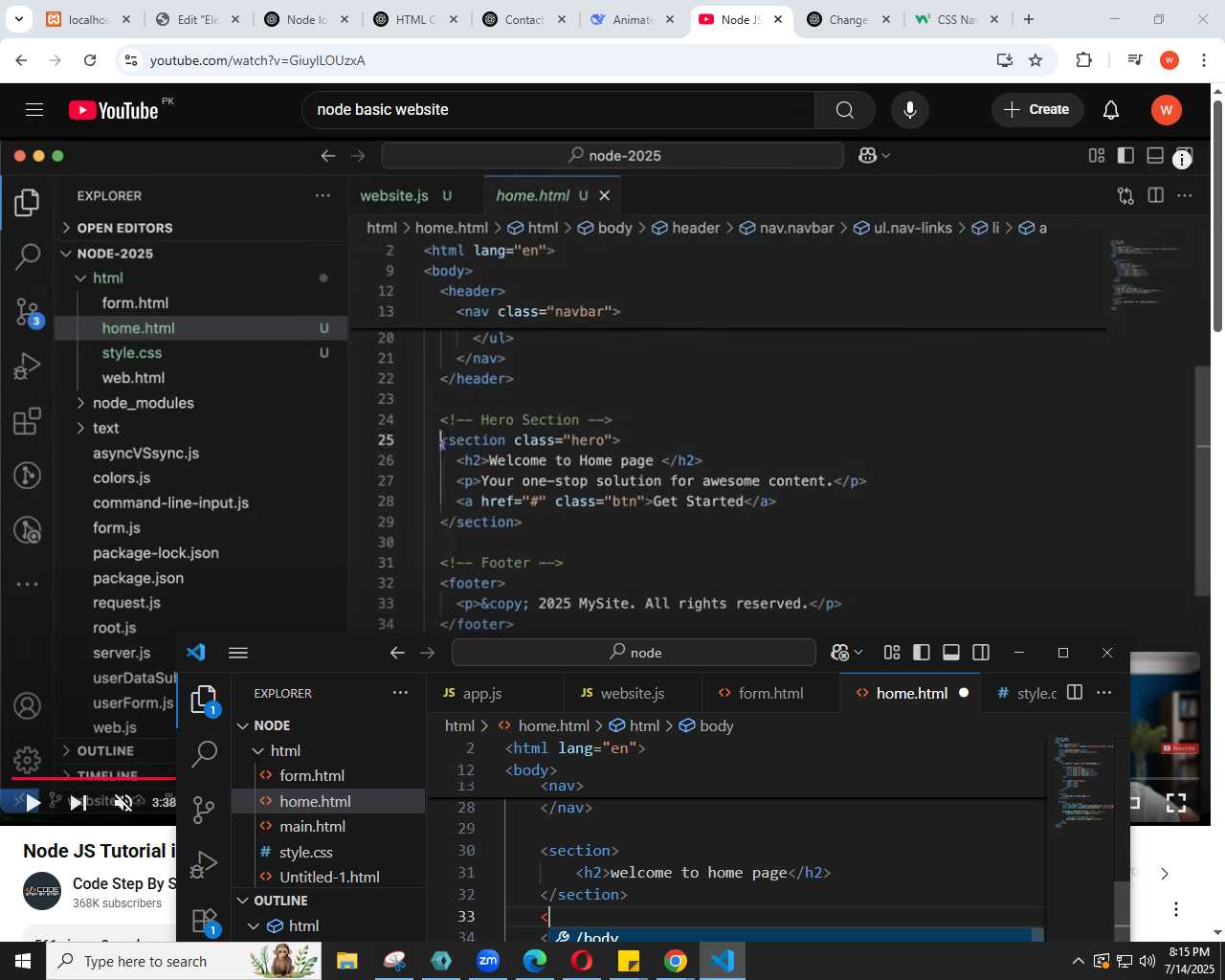This screenshot has width=1225, height=980.
Task: Close the Node JS Chrome tab
Action: (778, 19)
